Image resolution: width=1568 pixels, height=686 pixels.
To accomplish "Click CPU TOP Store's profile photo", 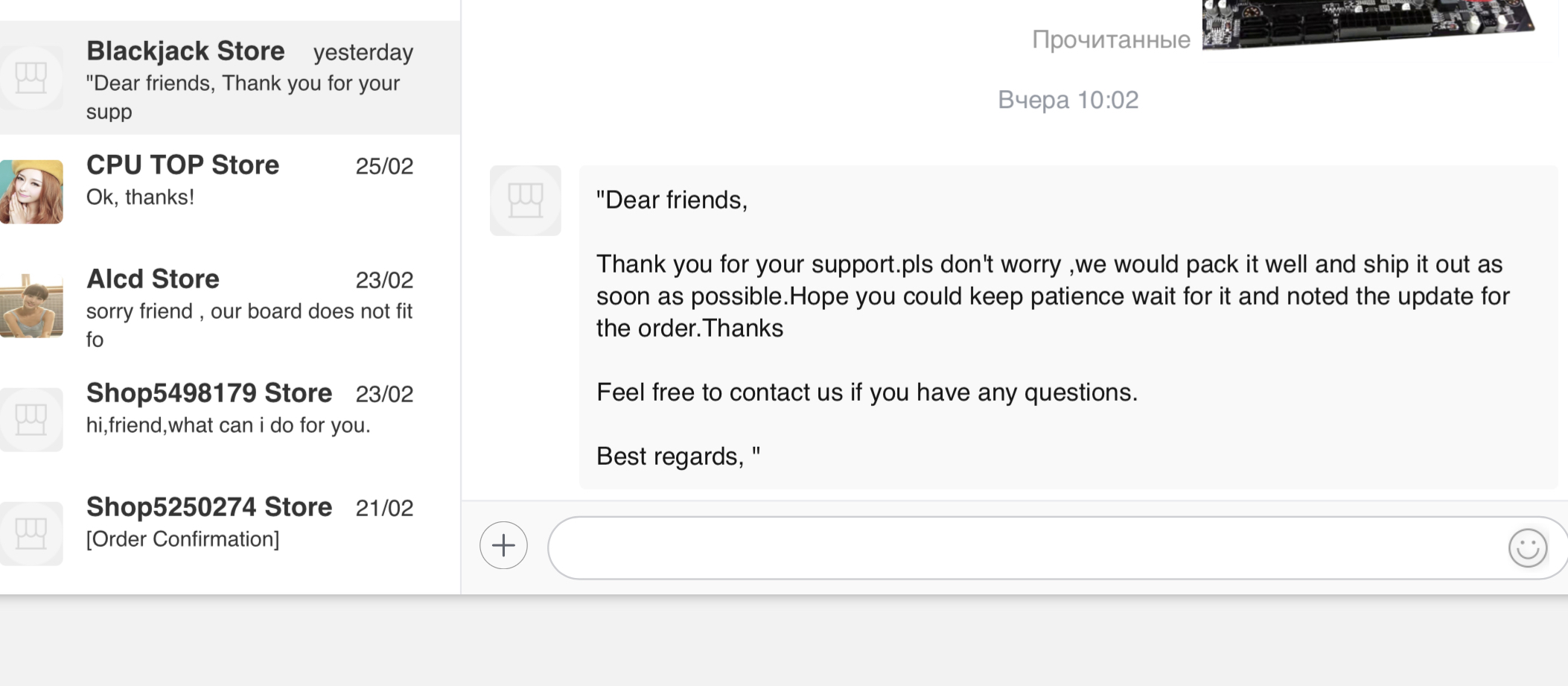I will pos(31,191).
